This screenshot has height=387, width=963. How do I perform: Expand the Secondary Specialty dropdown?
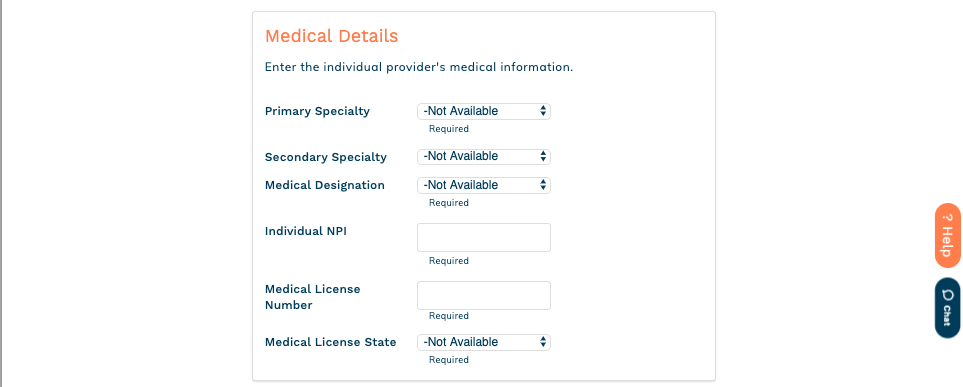click(484, 157)
